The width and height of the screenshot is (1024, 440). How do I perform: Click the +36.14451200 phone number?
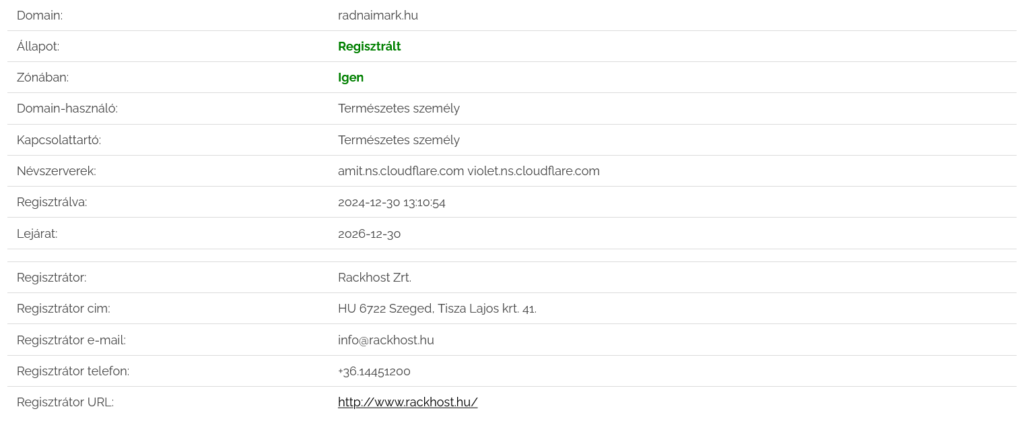[x=374, y=371]
